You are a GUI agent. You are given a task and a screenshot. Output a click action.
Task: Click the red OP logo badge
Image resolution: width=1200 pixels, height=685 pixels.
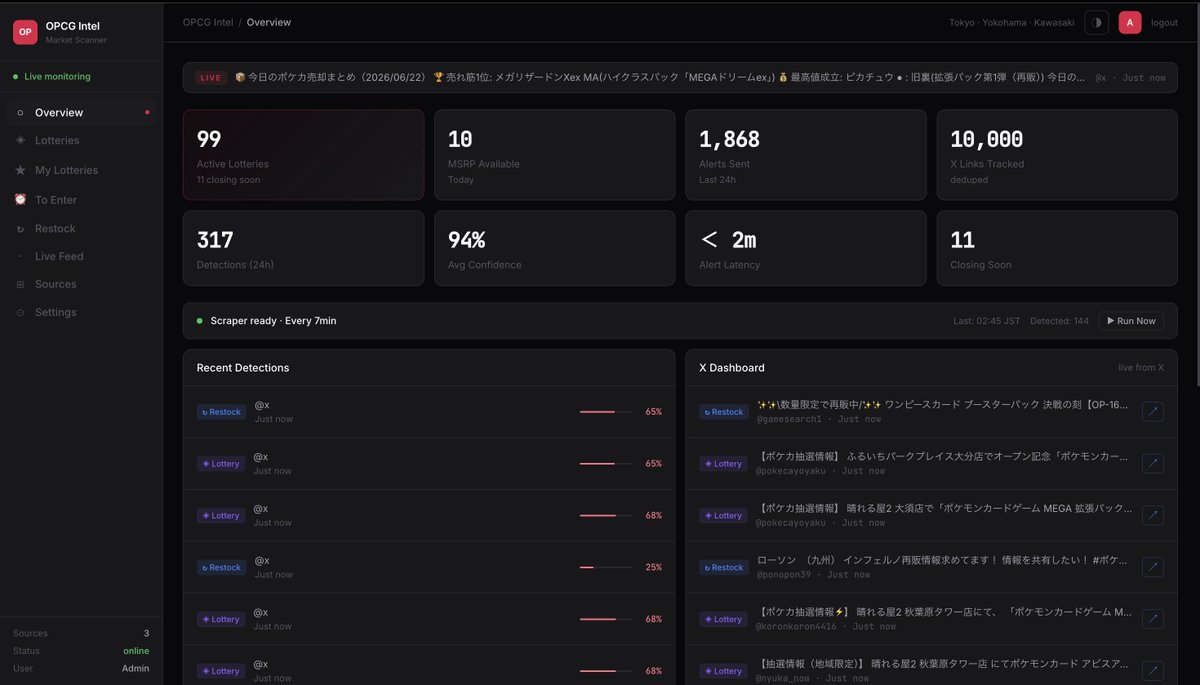(25, 32)
